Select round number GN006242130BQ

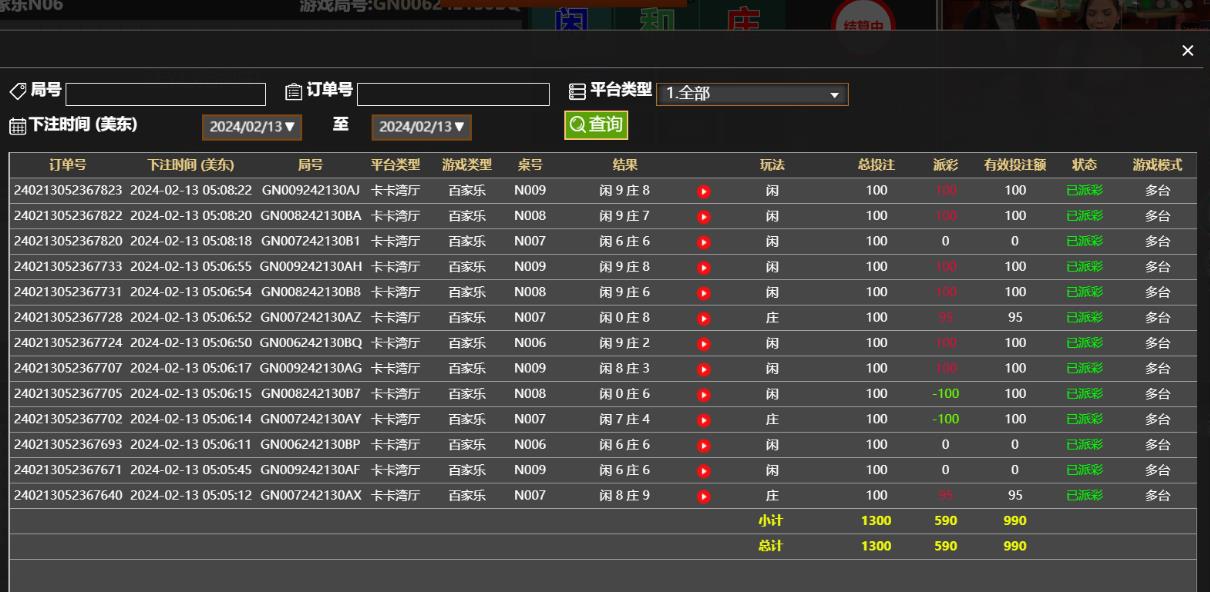(311, 343)
